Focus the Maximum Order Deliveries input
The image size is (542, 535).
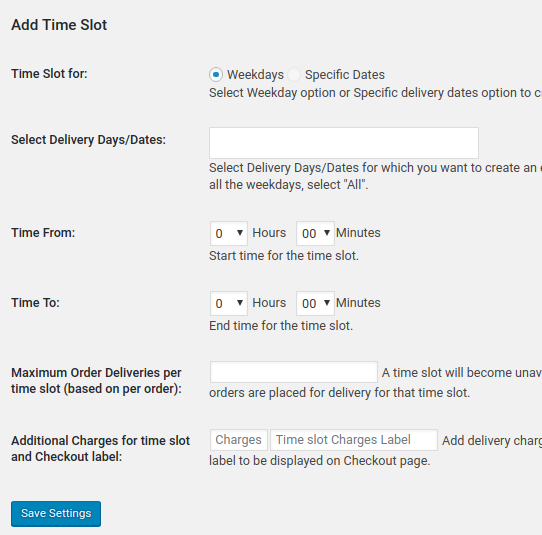tap(294, 372)
